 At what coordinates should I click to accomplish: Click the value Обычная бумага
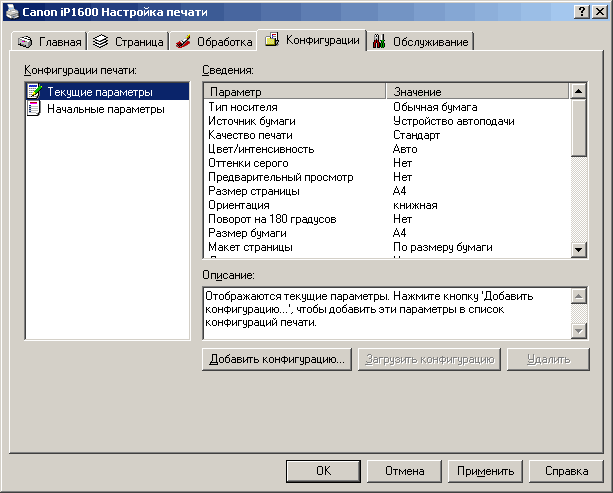click(435, 107)
